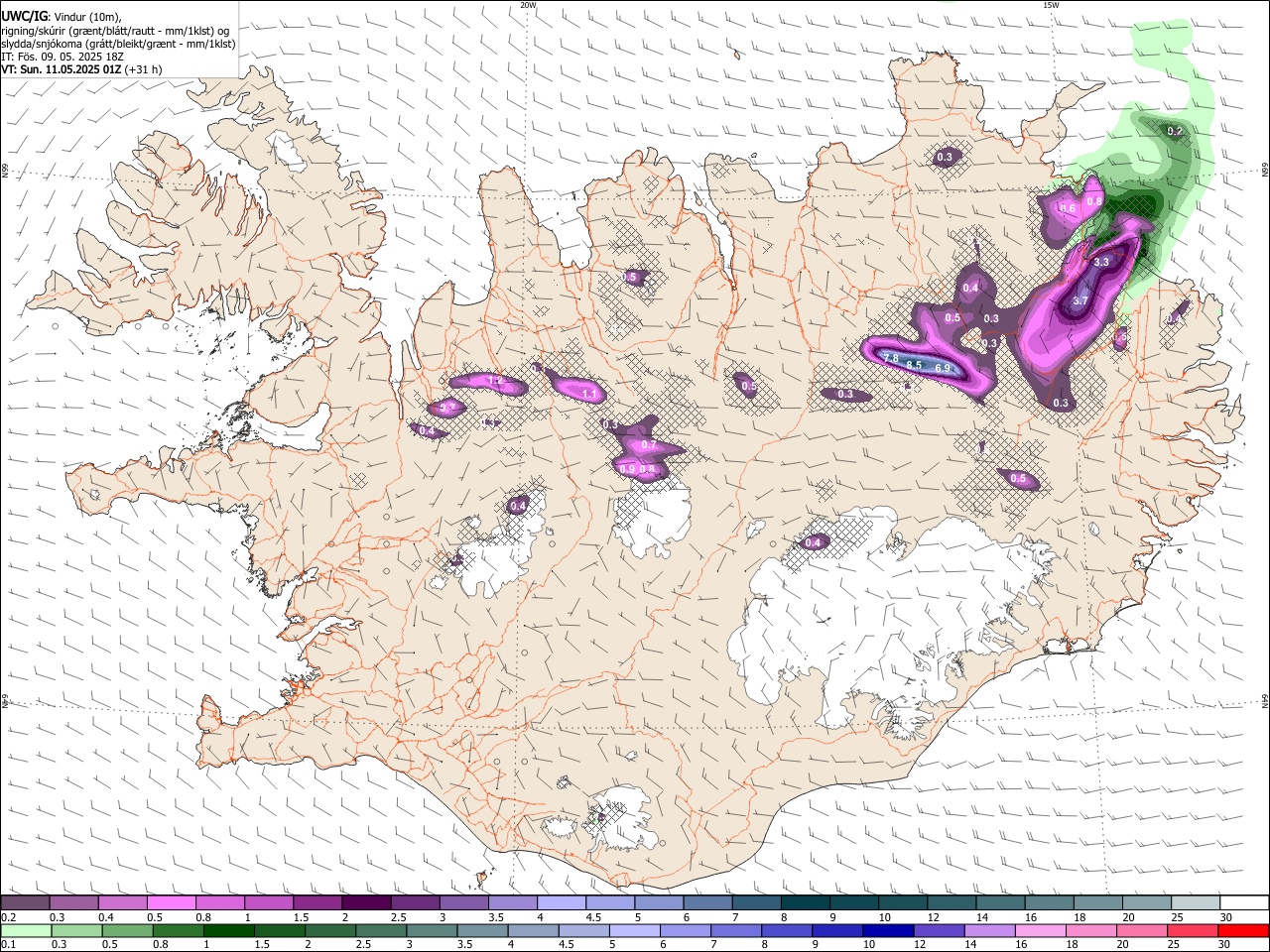This screenshot has width=1270, height=952.
Task: Select the 7.8 value label on the map
Action: point(891,358)
